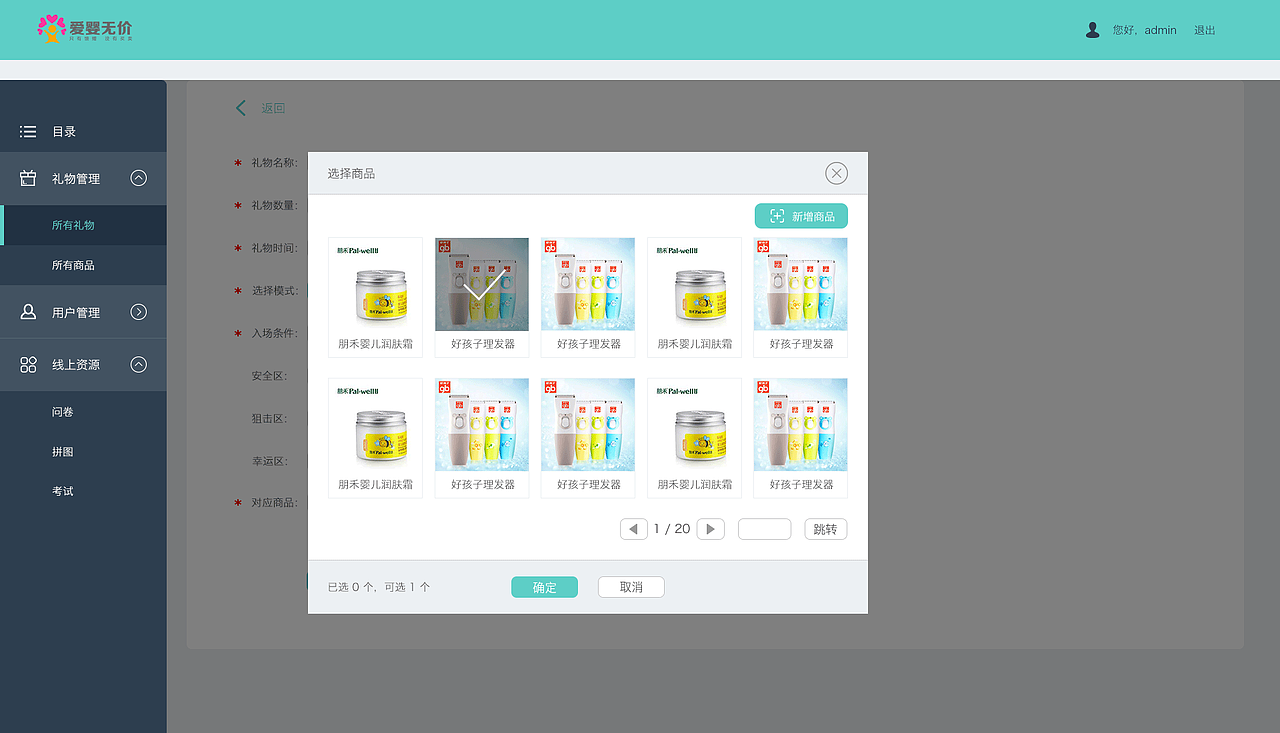Click the previous page arrow in pagination
The height and width of the screenshot is (733, 1280).
tap(634, 528)
